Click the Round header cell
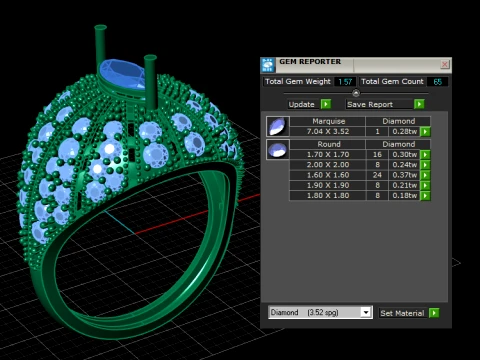Viewport: 480px width, 360px height. [328, 144]
